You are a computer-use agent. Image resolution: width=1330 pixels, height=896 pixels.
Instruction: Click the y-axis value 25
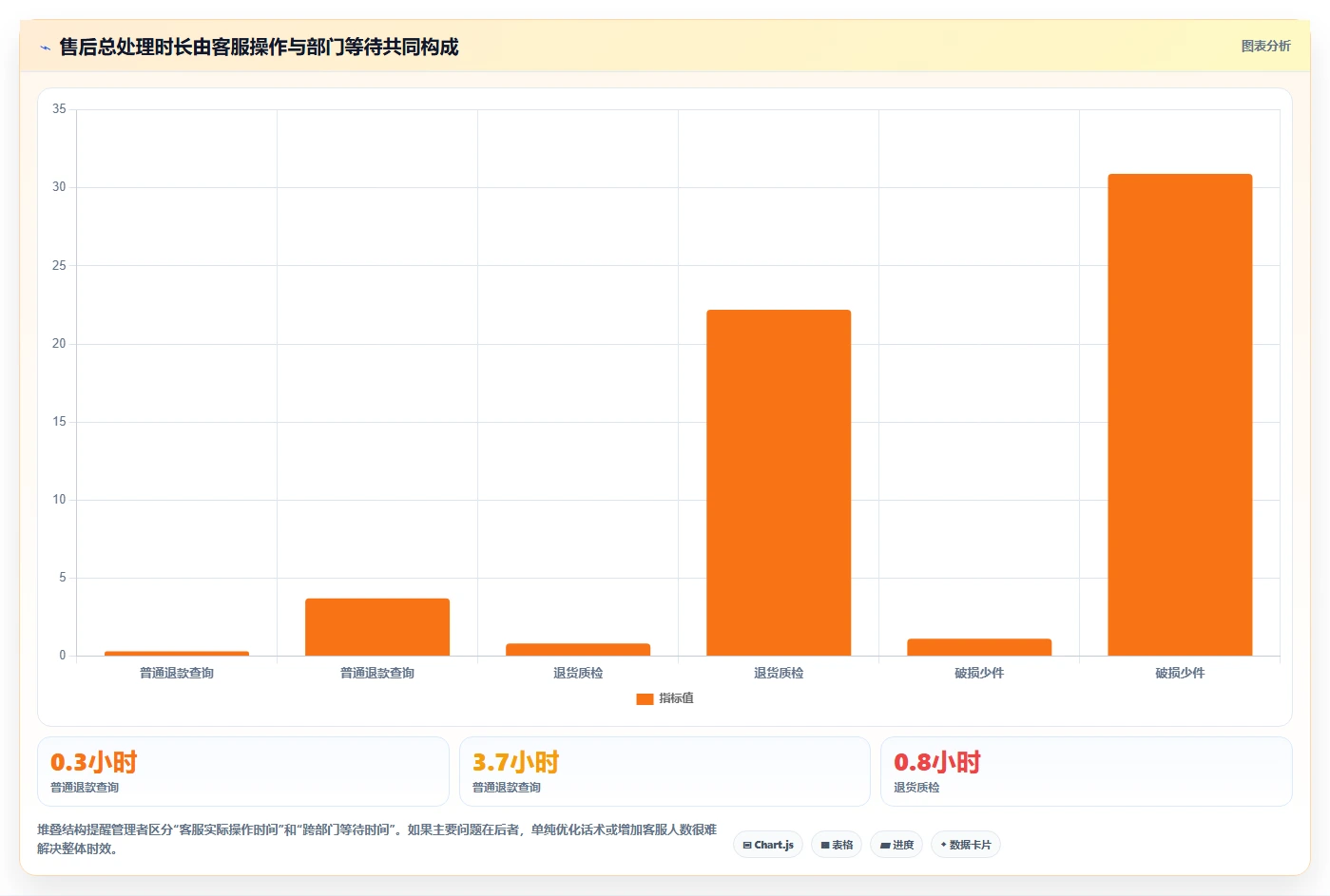click(59, 265)
